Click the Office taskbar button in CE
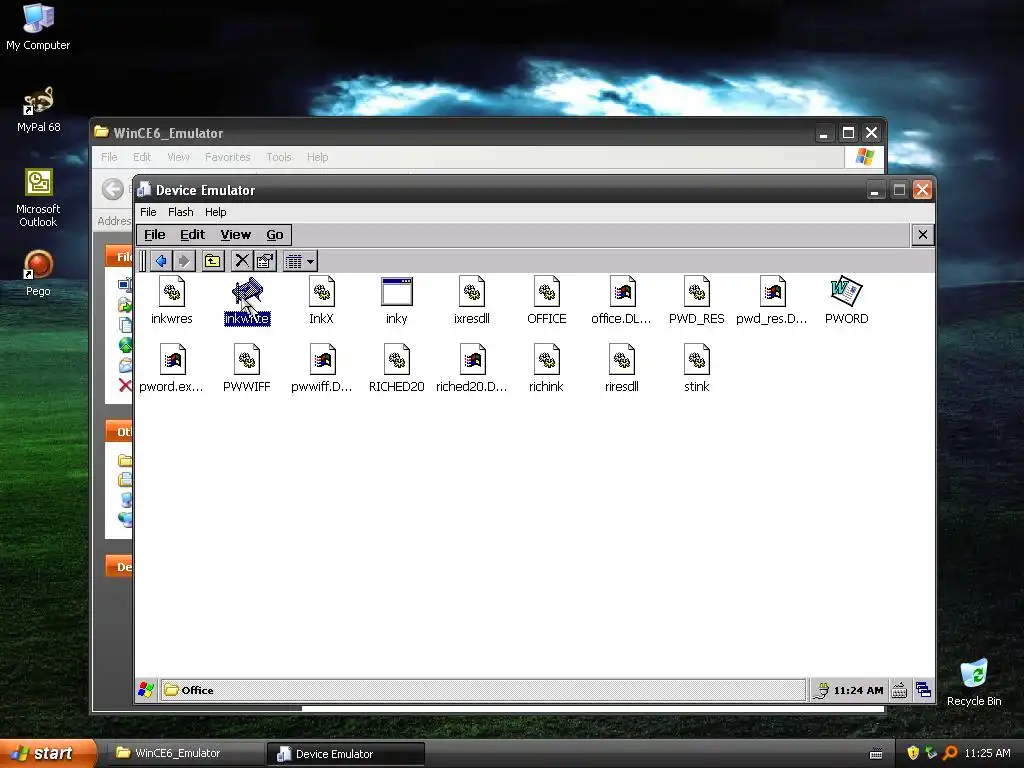 coord(482,690)
